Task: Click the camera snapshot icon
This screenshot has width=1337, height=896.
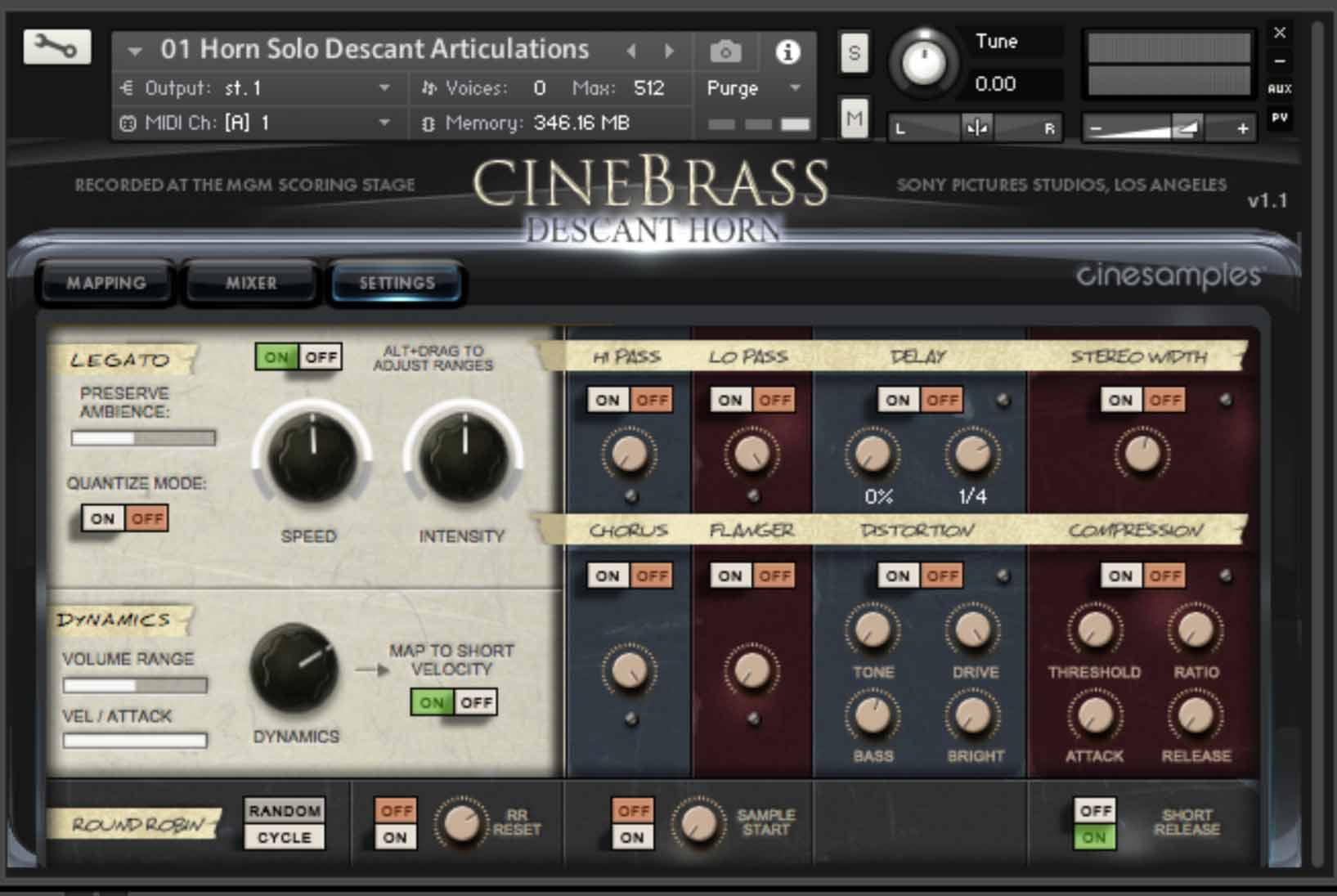Action: coord(726,50)
